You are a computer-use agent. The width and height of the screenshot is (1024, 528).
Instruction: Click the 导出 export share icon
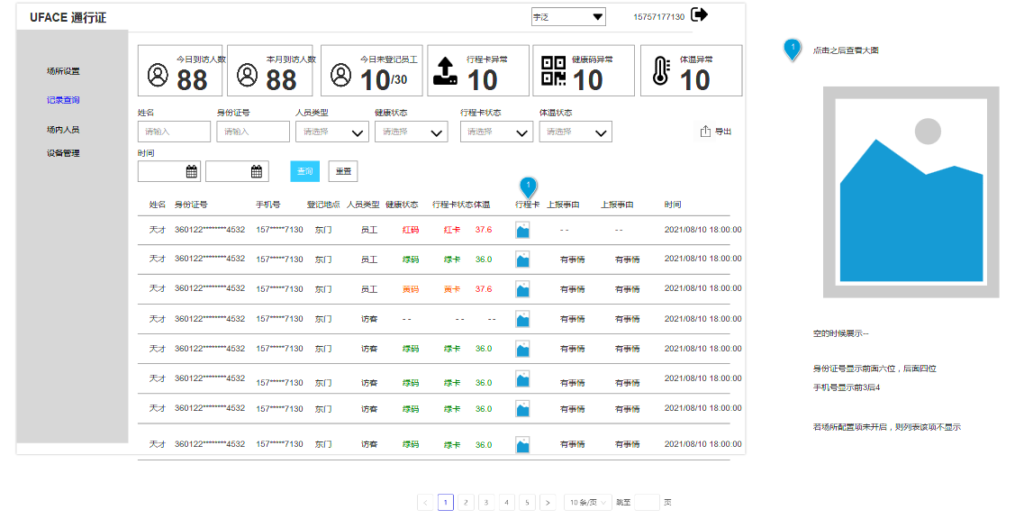[x=705, y=131]
